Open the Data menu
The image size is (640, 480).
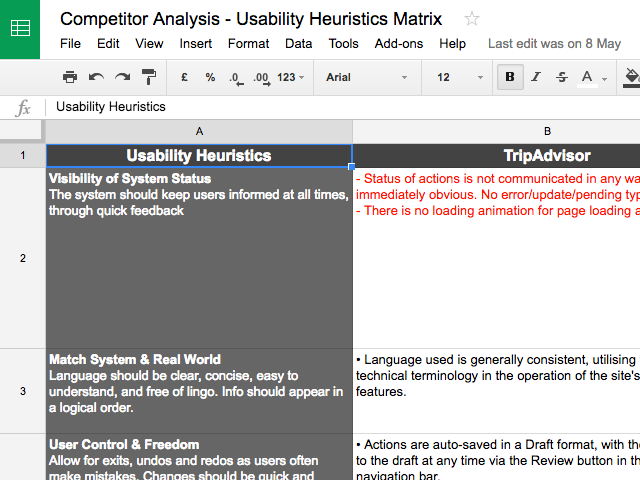(298, 43)
